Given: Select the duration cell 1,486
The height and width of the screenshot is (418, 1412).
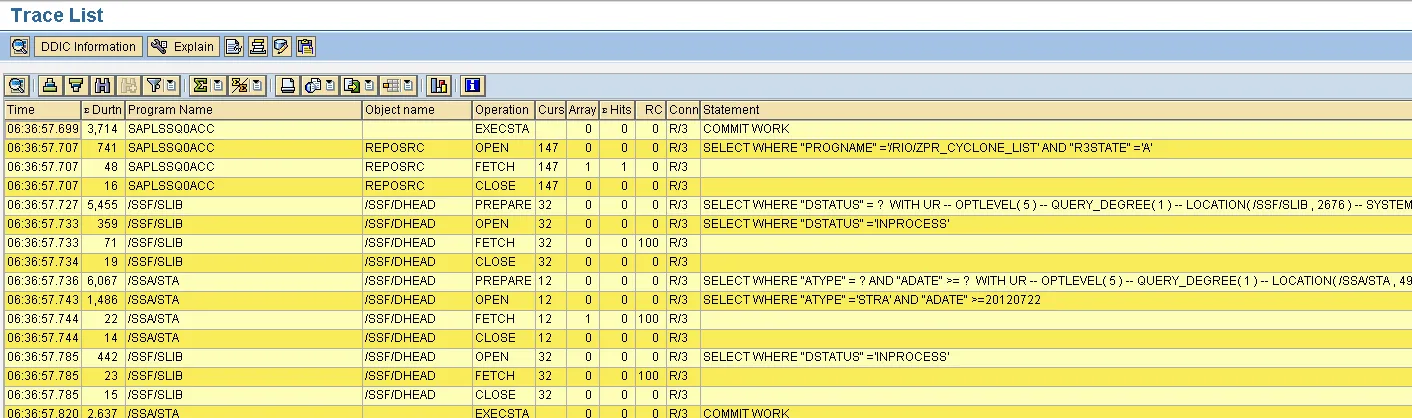Looking at the screenshot, I should [x=103, y=300].
